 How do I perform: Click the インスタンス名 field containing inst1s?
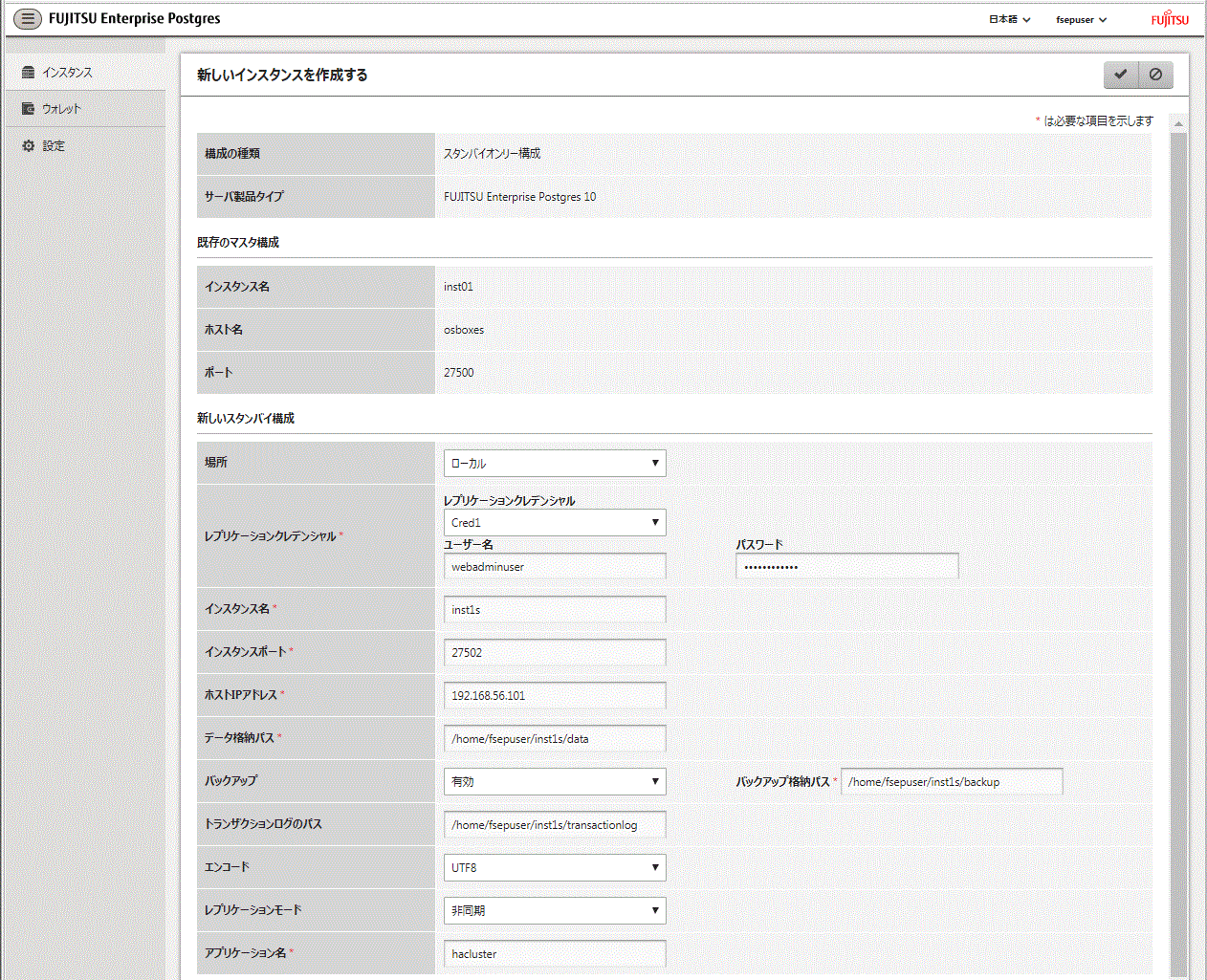555,610
